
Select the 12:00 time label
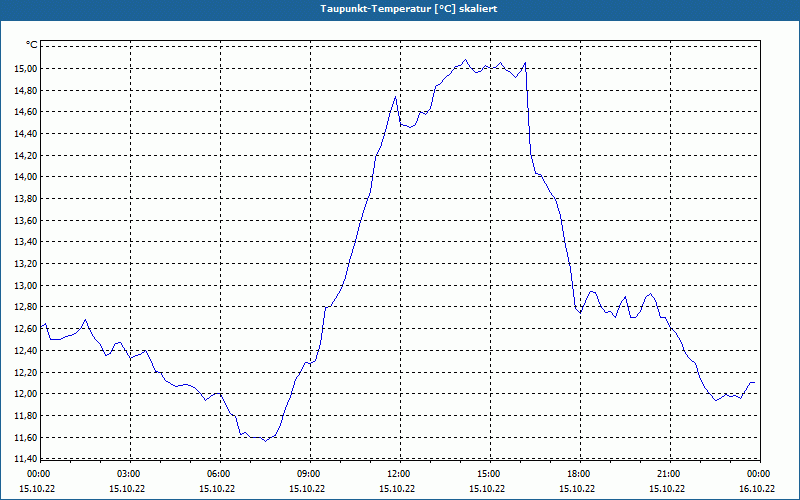400,474
